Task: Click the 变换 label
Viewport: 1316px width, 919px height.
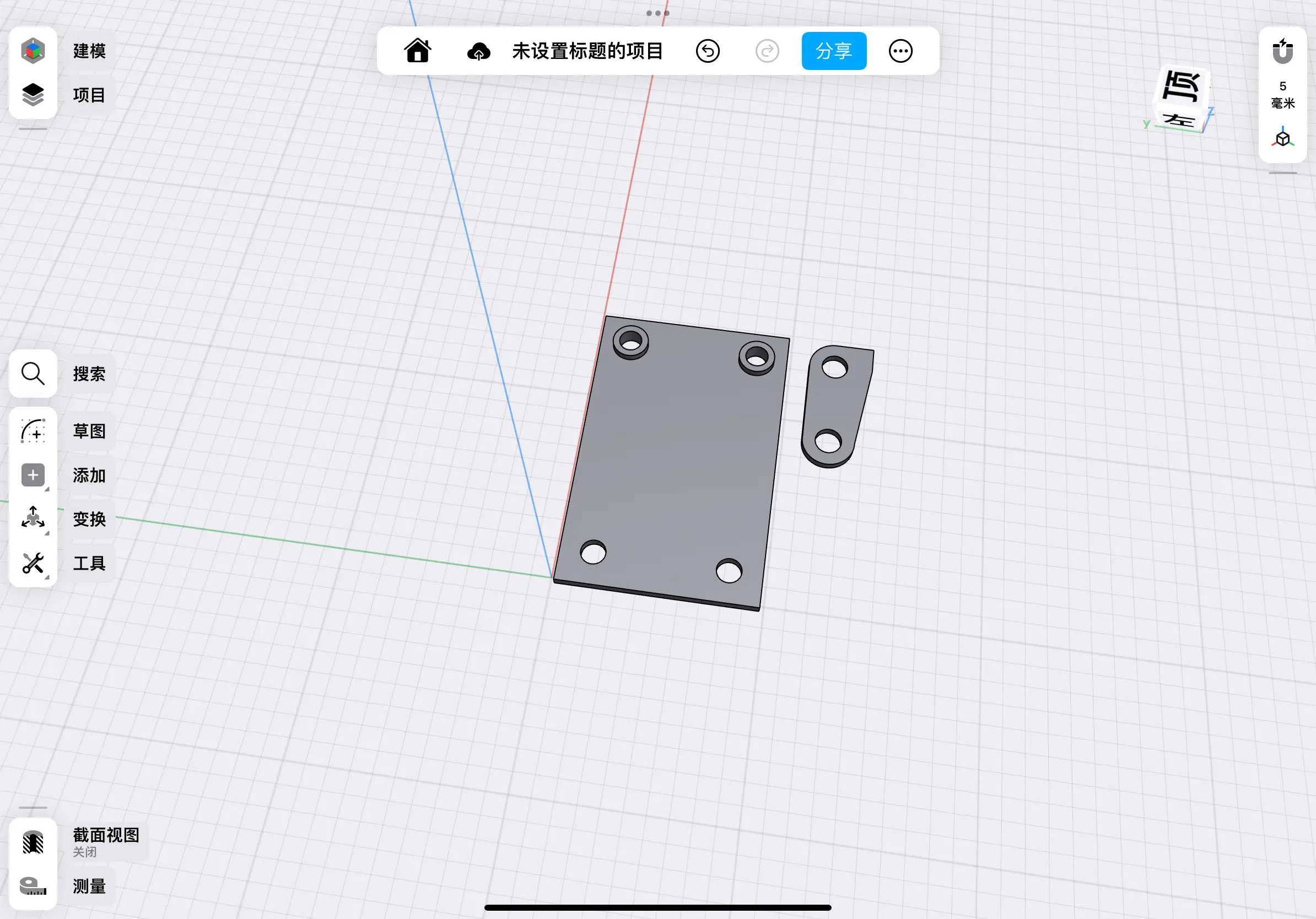Action: tap(89, 518)
